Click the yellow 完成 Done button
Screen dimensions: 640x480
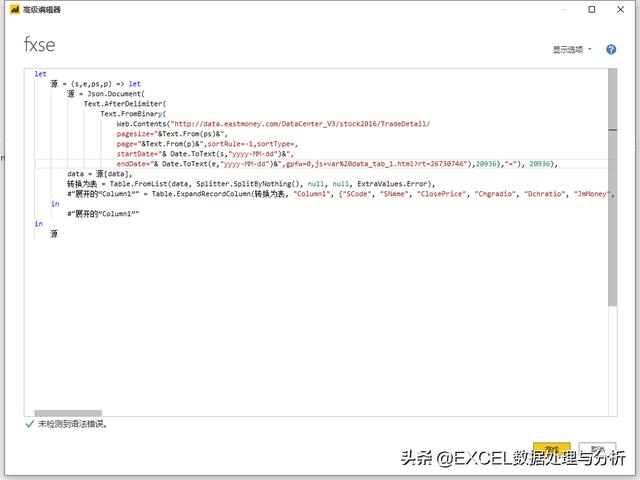(x=551, y=449)
